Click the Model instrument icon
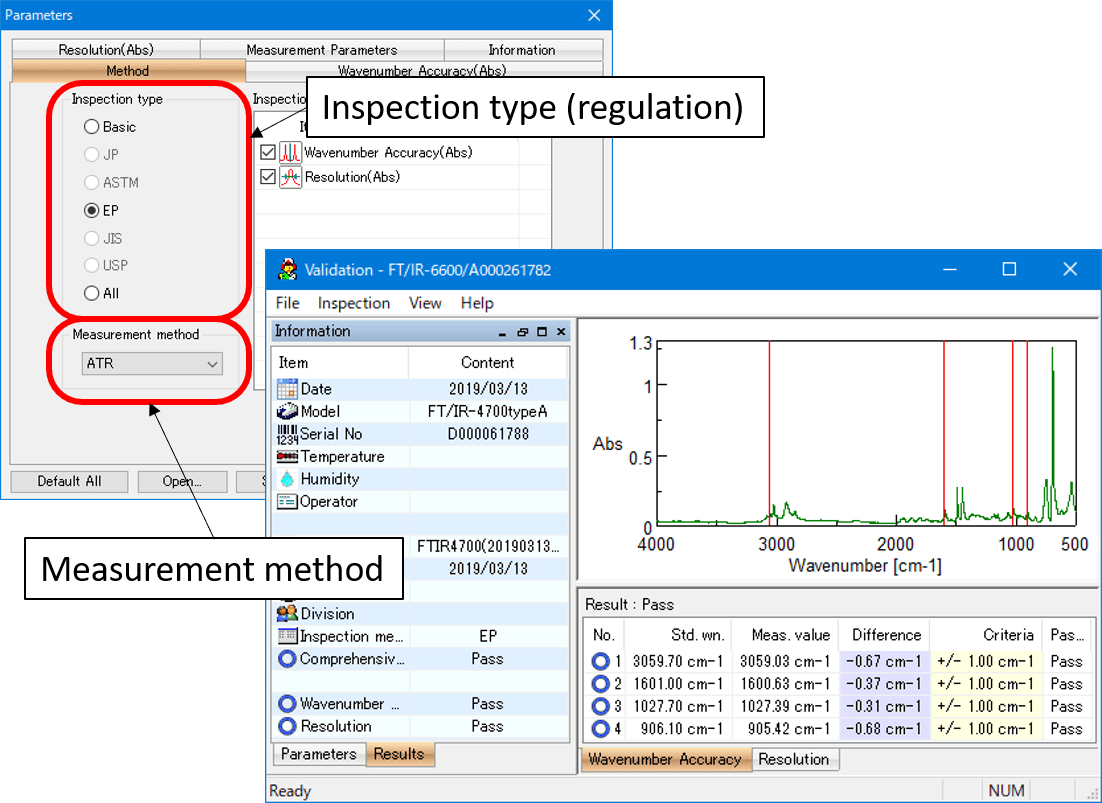Image resolution: width=1102 pixels, height=803 pixels. pos(287,411)
